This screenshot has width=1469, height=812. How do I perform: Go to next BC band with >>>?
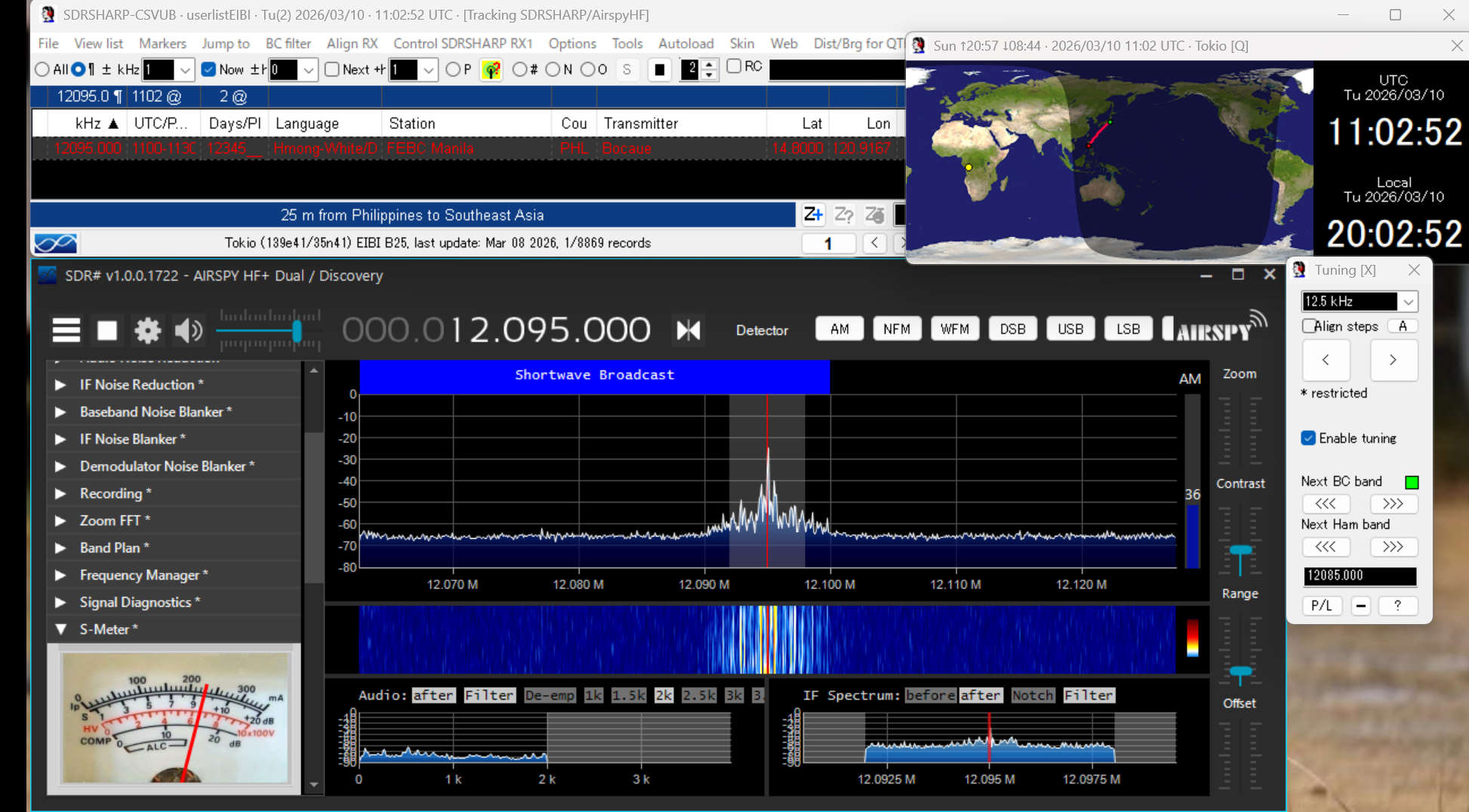click(x=1392, y=503)
